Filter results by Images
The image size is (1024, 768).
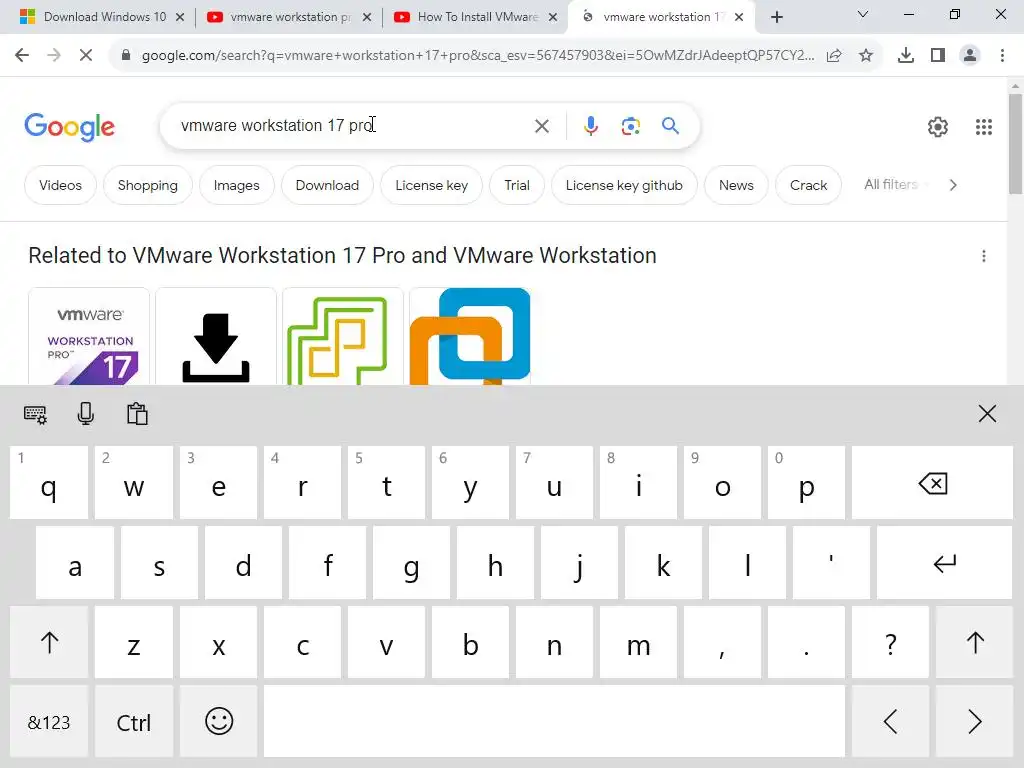tap(236, 185)
